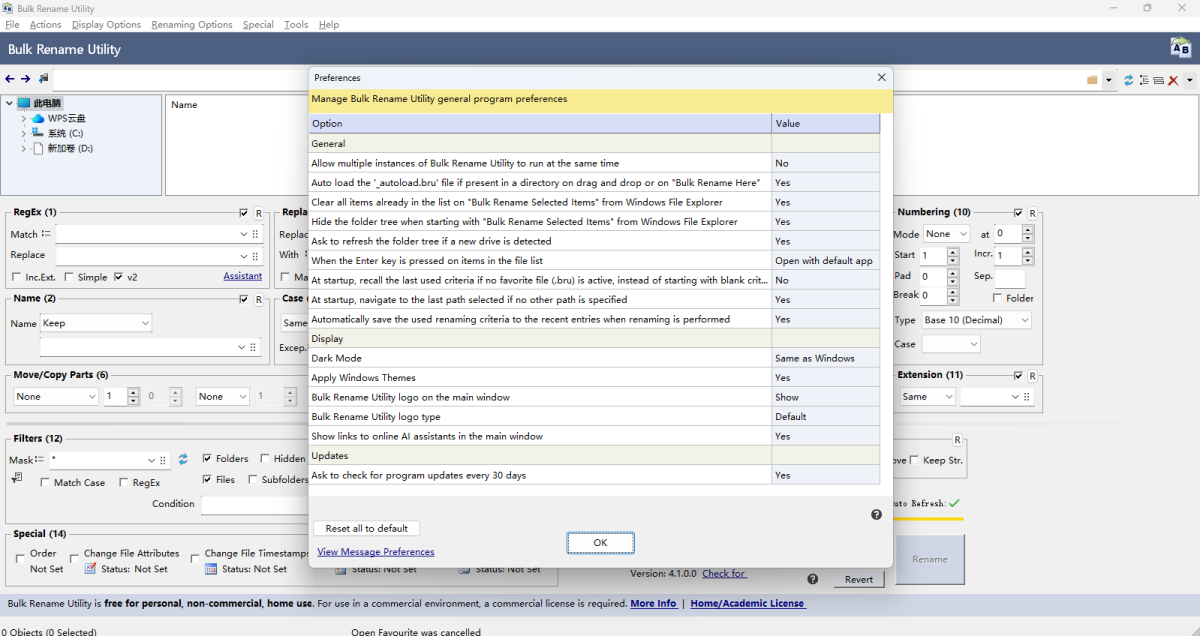Click the help question mark in Preferences dialog
1200x636 pixels.
coord(876,514)
